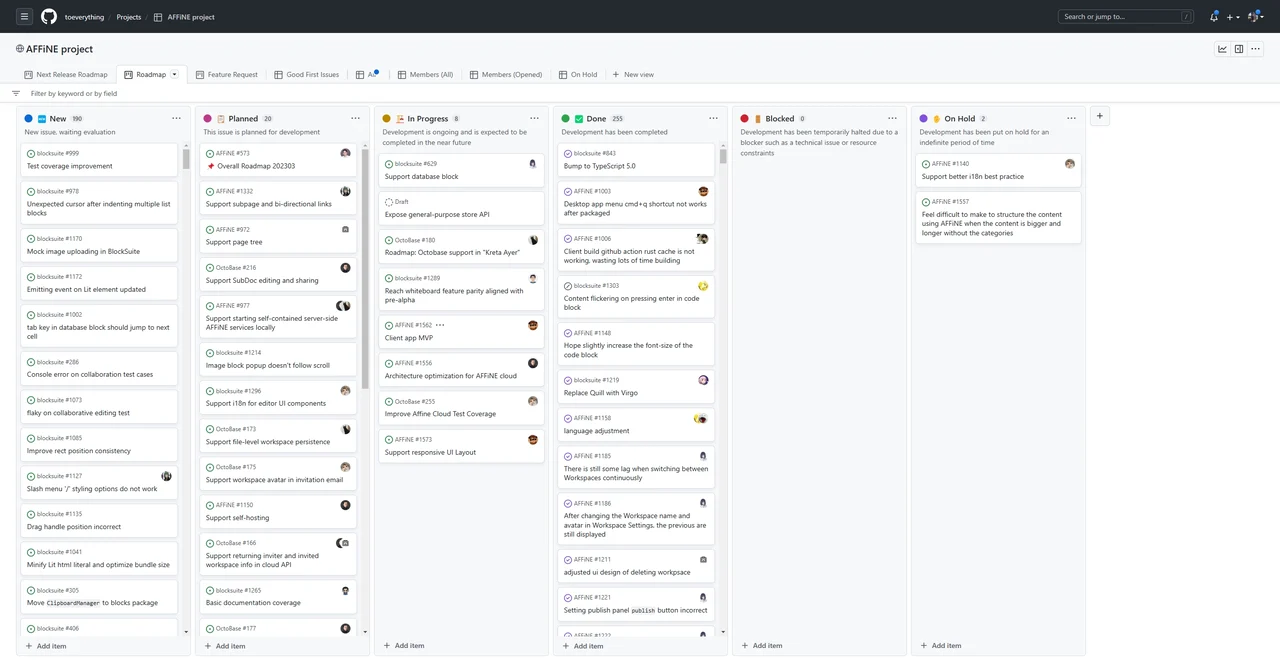Open the Blocked column options menu

tap(892, 118)
